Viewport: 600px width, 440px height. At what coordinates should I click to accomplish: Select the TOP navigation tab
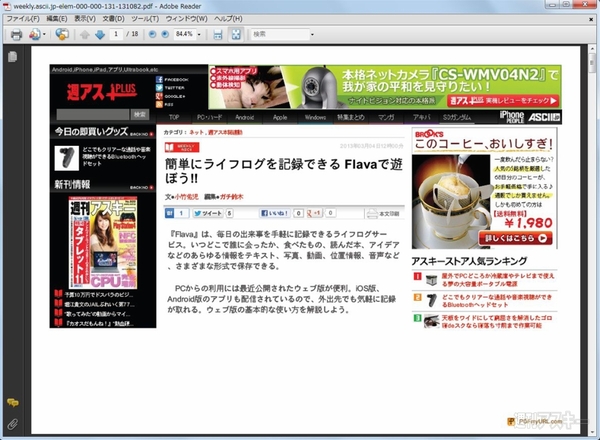[x=174, y=117]
